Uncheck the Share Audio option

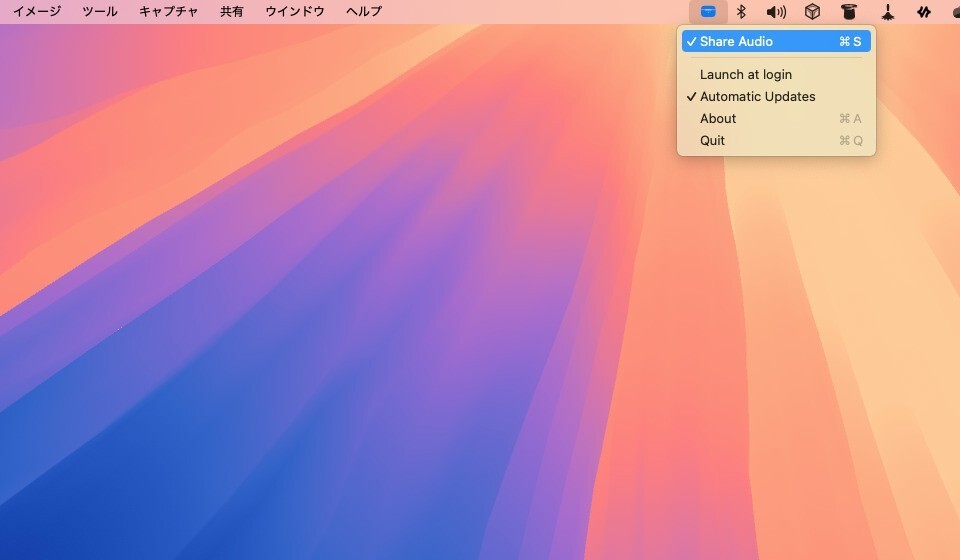point(776,42)
